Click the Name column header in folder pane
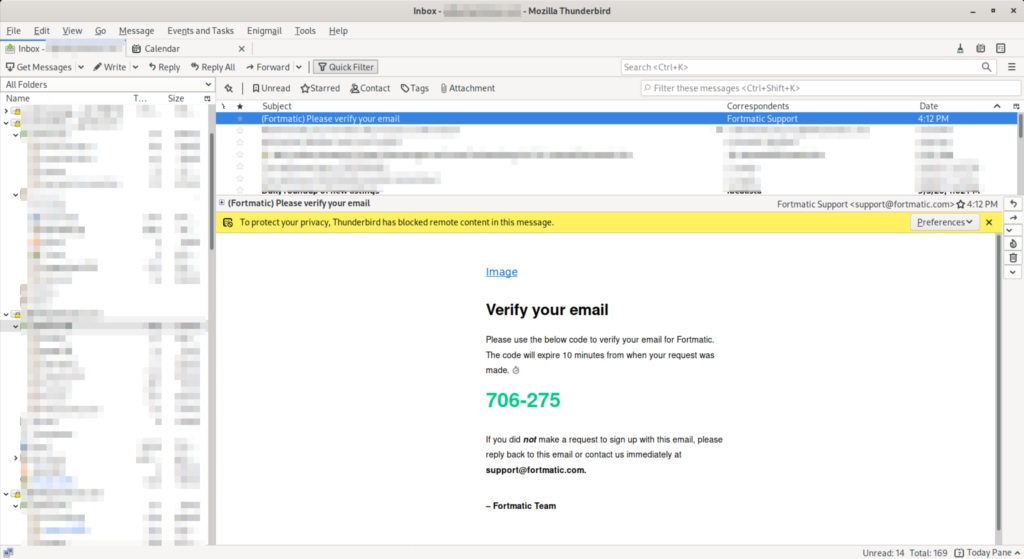Viewport: 1024px width, 559px height. (x=18, y=99)
